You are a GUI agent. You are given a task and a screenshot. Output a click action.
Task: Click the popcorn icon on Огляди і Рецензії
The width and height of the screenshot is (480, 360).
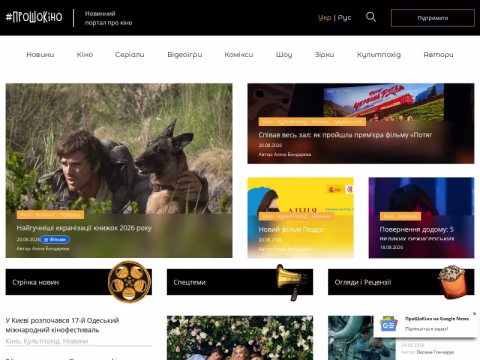click(x=452, y=282)
